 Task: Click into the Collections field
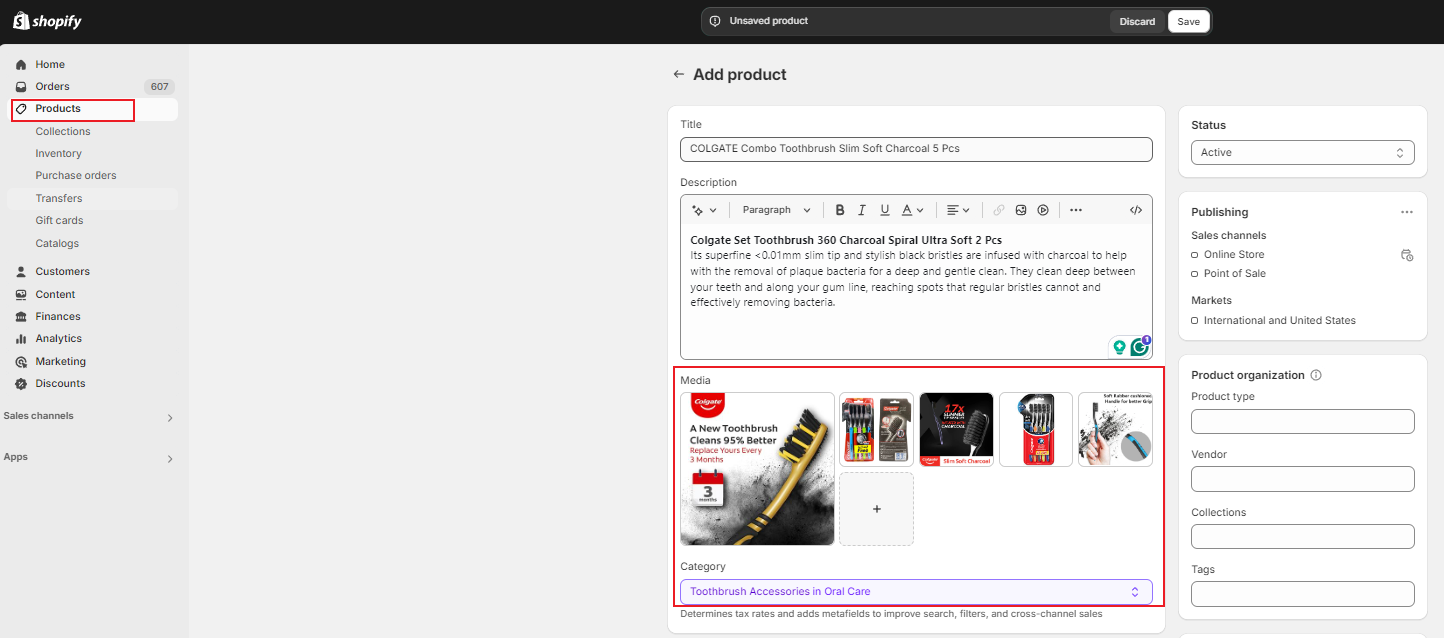coord(1303,537)
